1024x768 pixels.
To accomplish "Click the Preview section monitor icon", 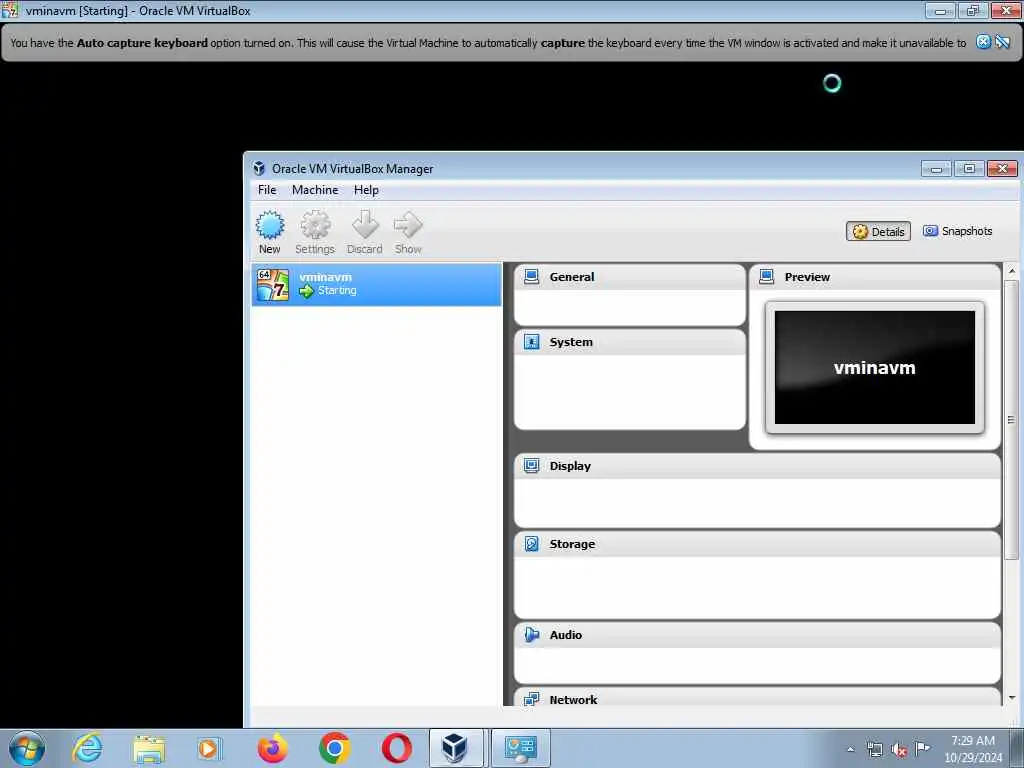I will click(x=767, y=277).
